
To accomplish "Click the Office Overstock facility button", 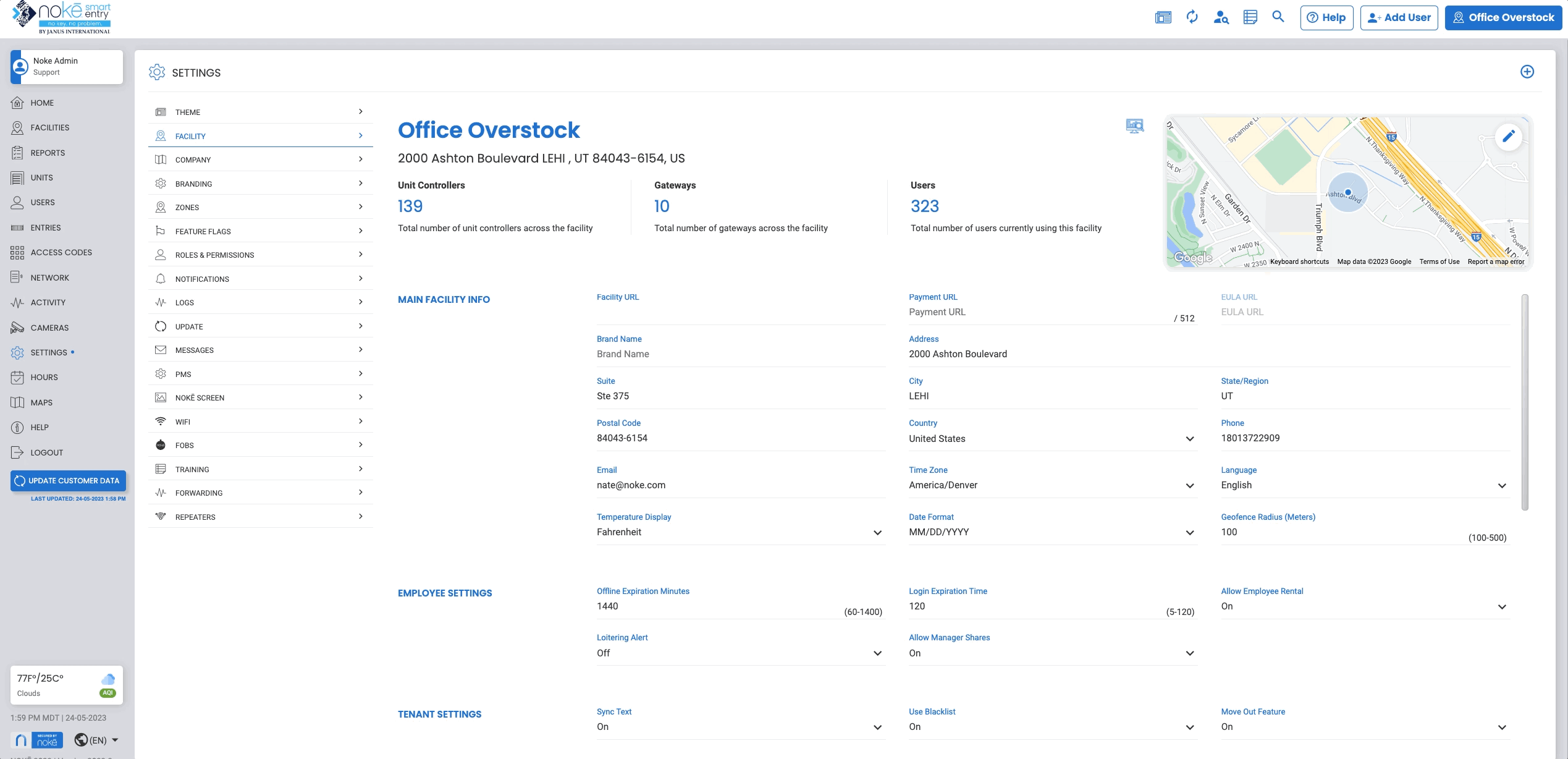I will click(x=1503, y=17).
